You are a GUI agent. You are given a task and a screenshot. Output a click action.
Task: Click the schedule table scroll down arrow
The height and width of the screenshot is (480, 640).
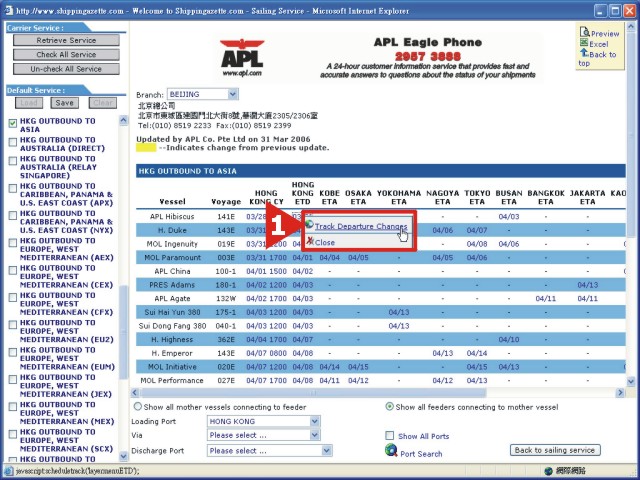[x=631, y=382]
